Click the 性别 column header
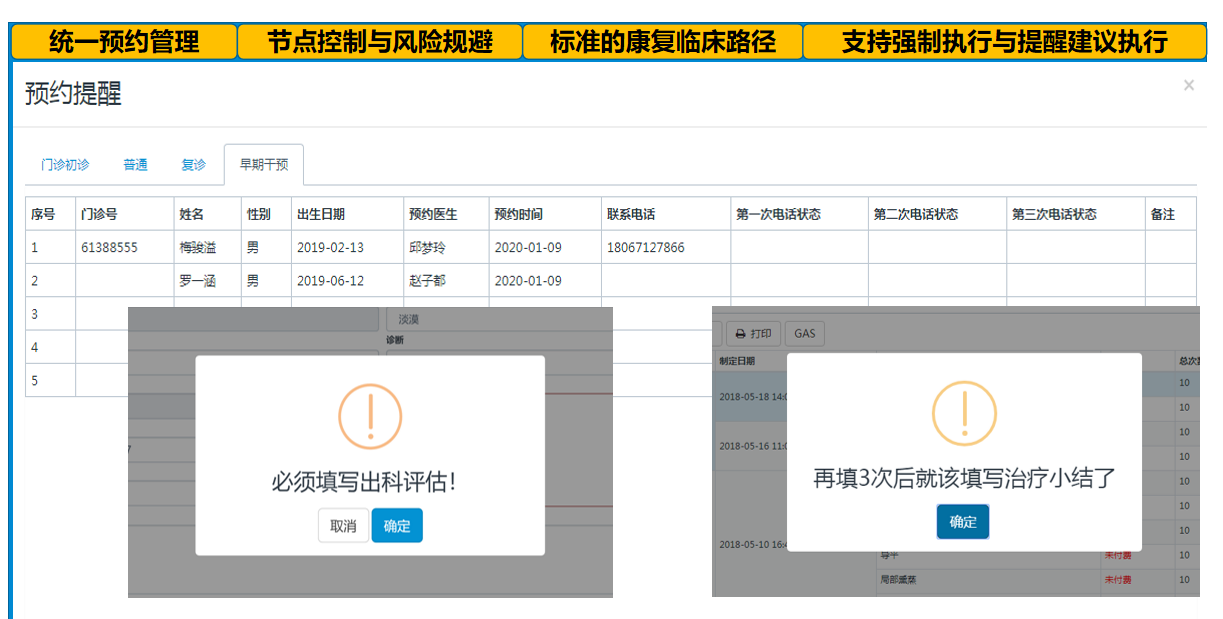The image size is (1223, 619). [x=266, y=214]
